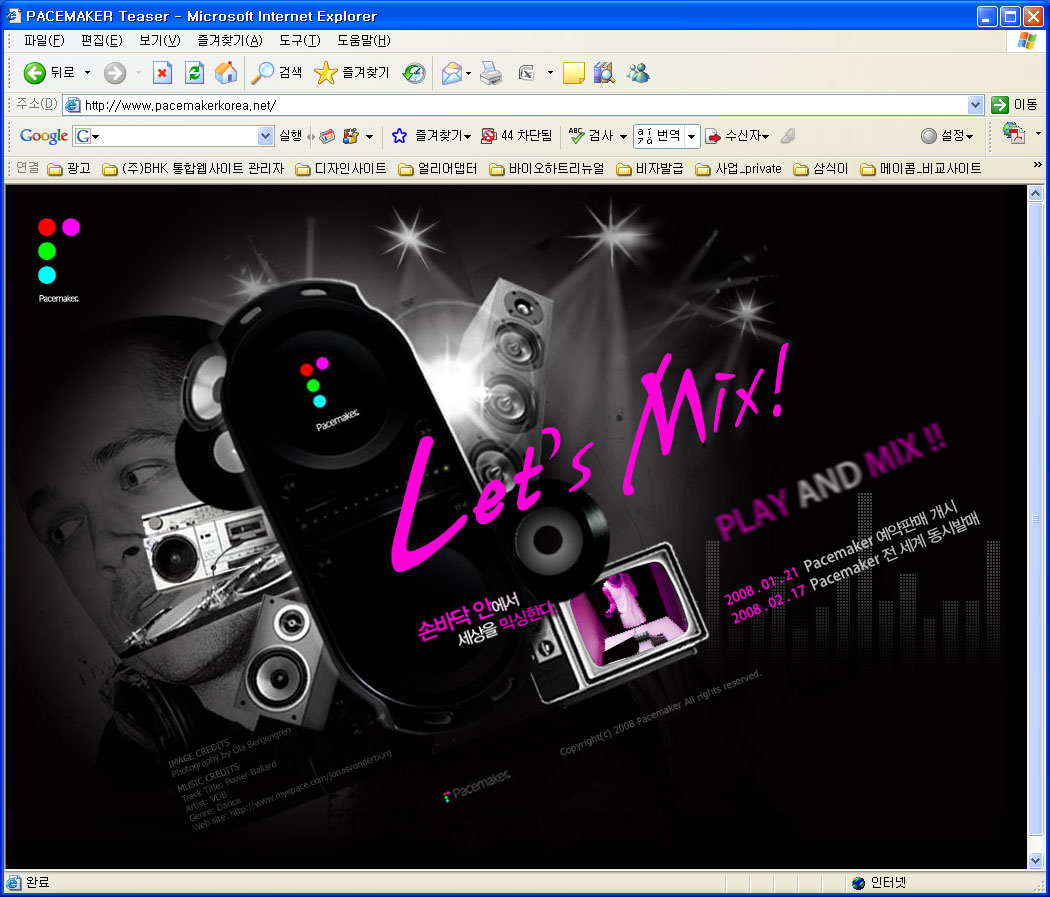Image resolution: width=1050 pixels, height=897 pixels.
Task: Click the translate 번역 button
Action: pyautogui.click(x=660, y=136)
